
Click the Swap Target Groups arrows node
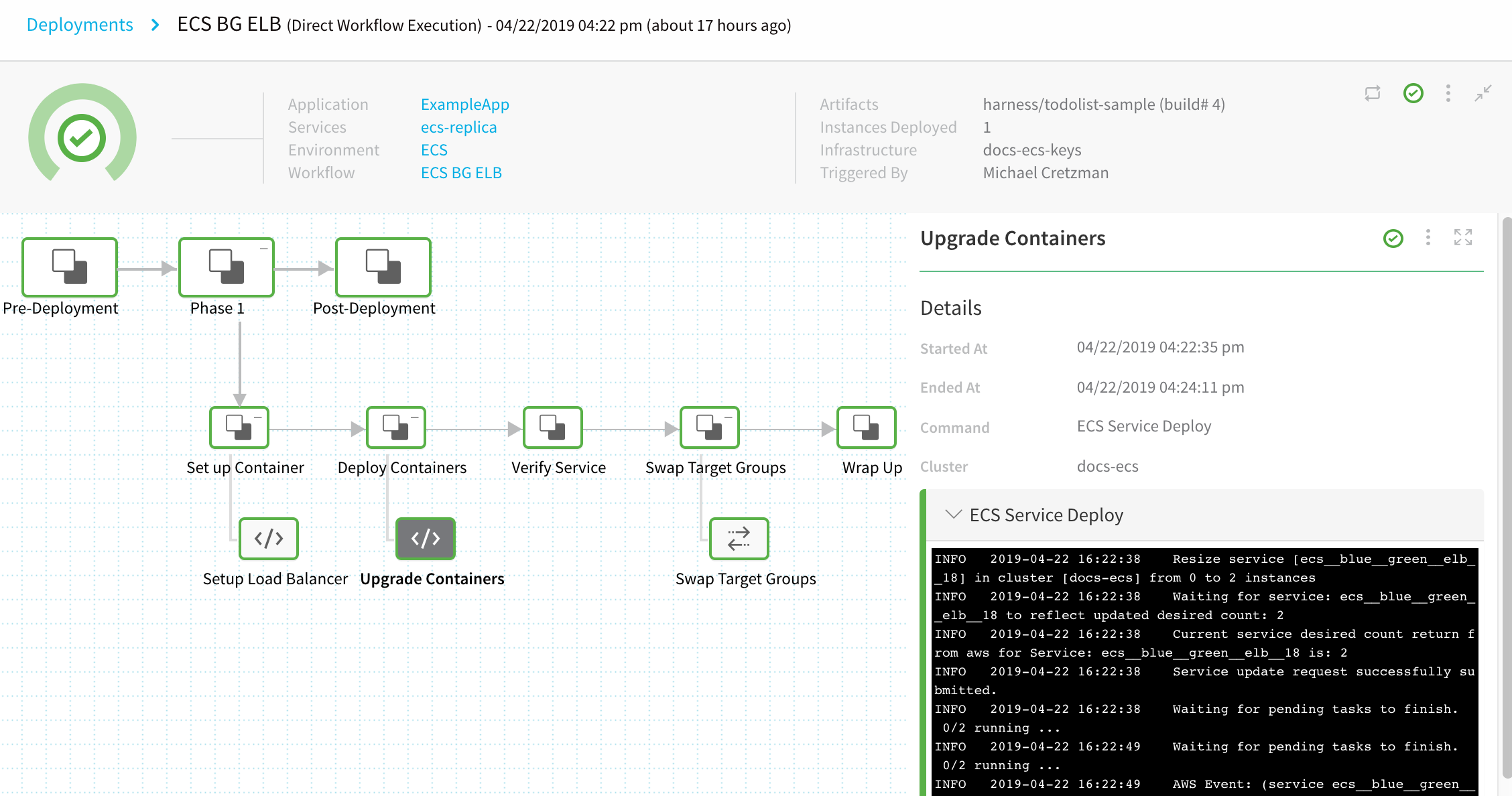[x=739, y=538]
